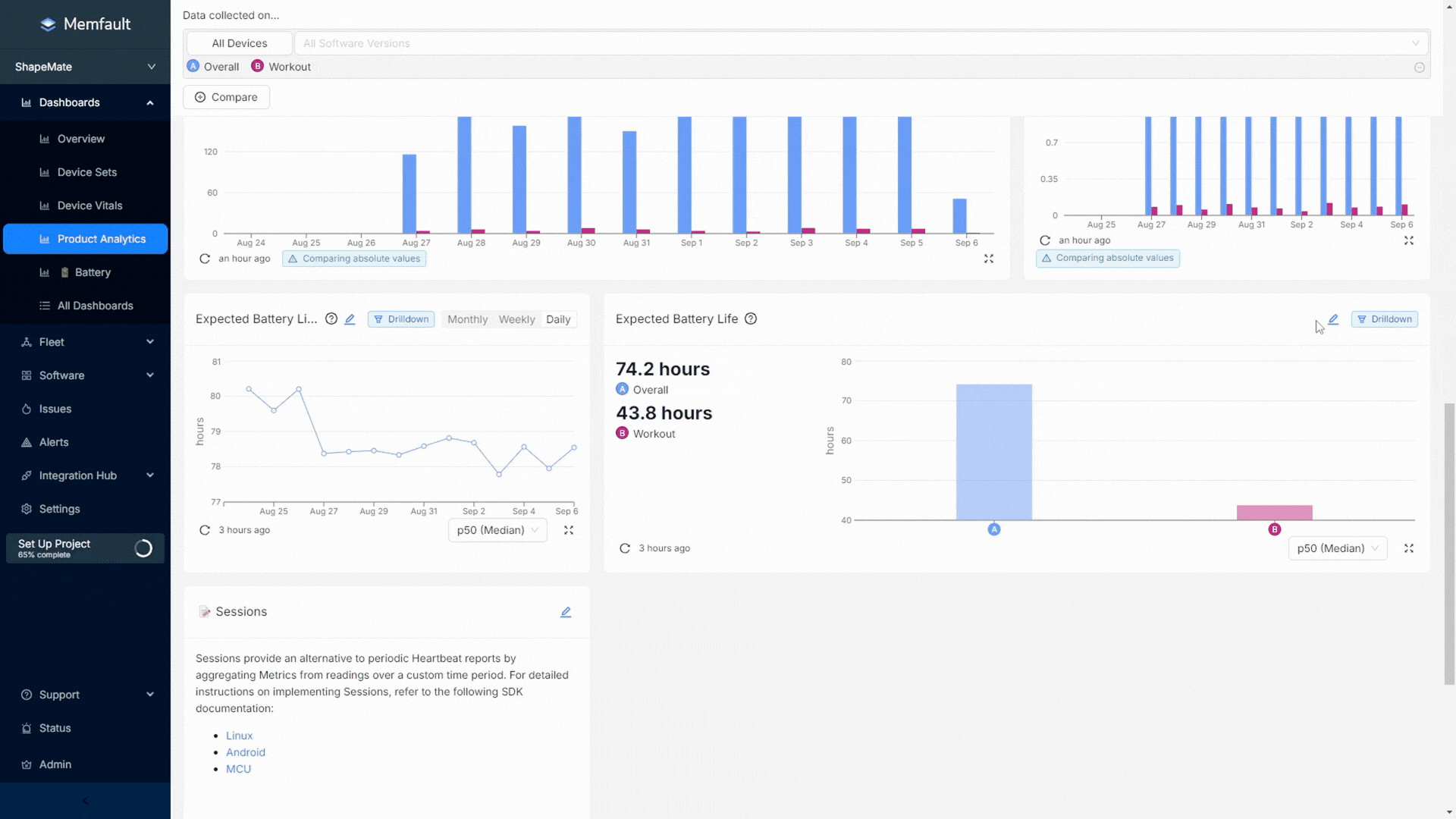
Task: Open the Android SDK documentation link
Action: click(x=246, y=752)
